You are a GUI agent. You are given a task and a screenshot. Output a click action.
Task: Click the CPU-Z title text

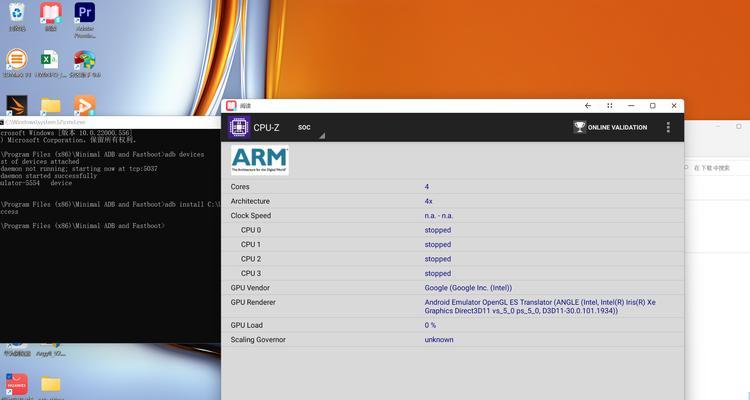[x=266, y=128]
